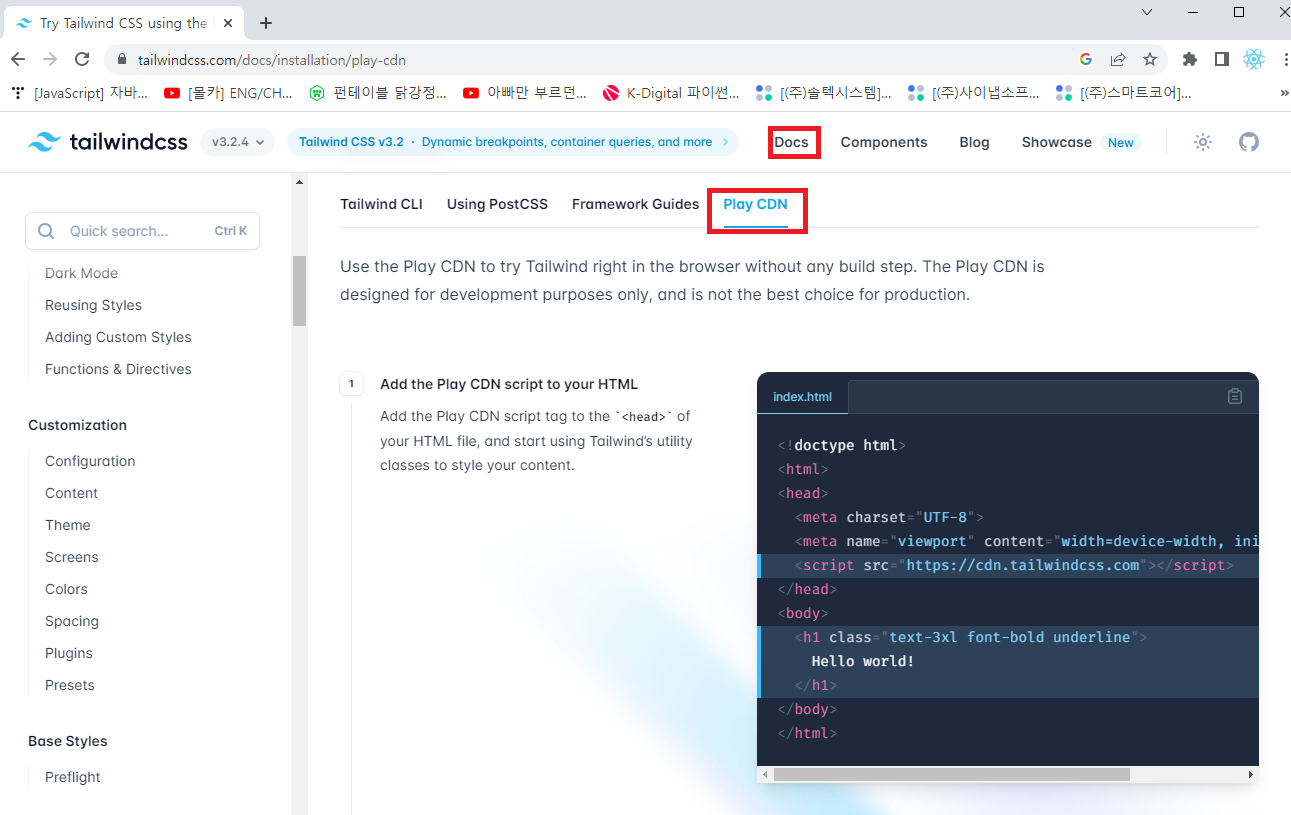Open the Docs navigation link
This screenshot has height=815, width=1291.
[791, 142]
